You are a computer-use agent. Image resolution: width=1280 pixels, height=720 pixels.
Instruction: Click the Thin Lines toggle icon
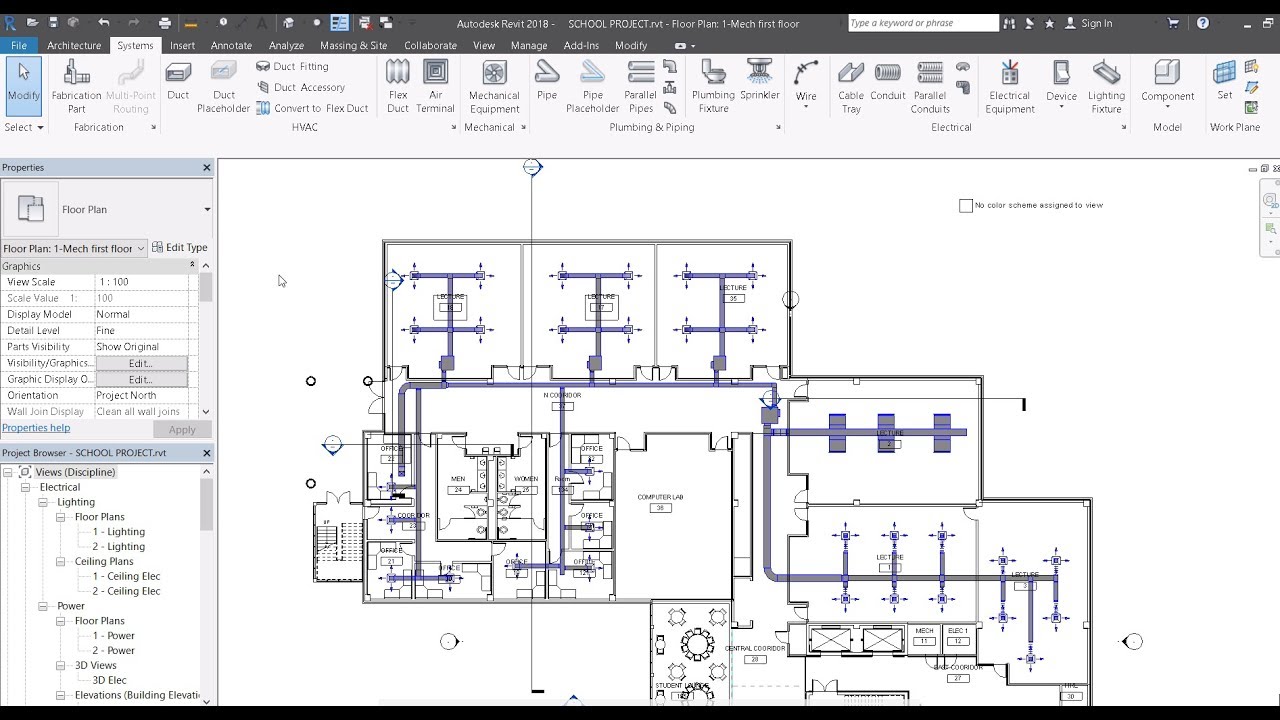(339, 22)
